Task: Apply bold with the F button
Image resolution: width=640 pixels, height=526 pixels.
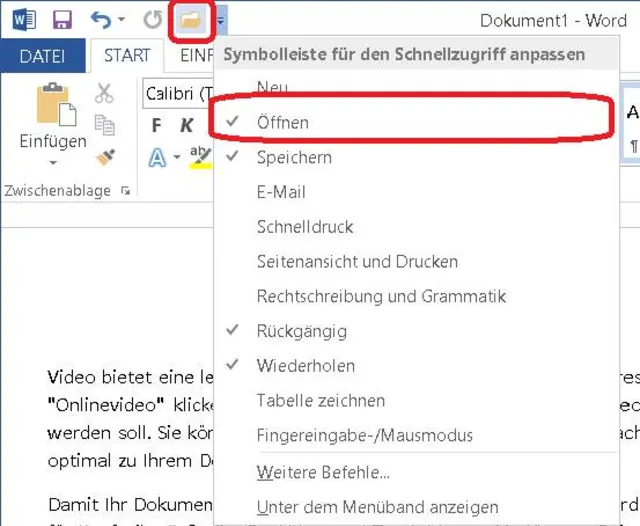Action: pos(157,125)
